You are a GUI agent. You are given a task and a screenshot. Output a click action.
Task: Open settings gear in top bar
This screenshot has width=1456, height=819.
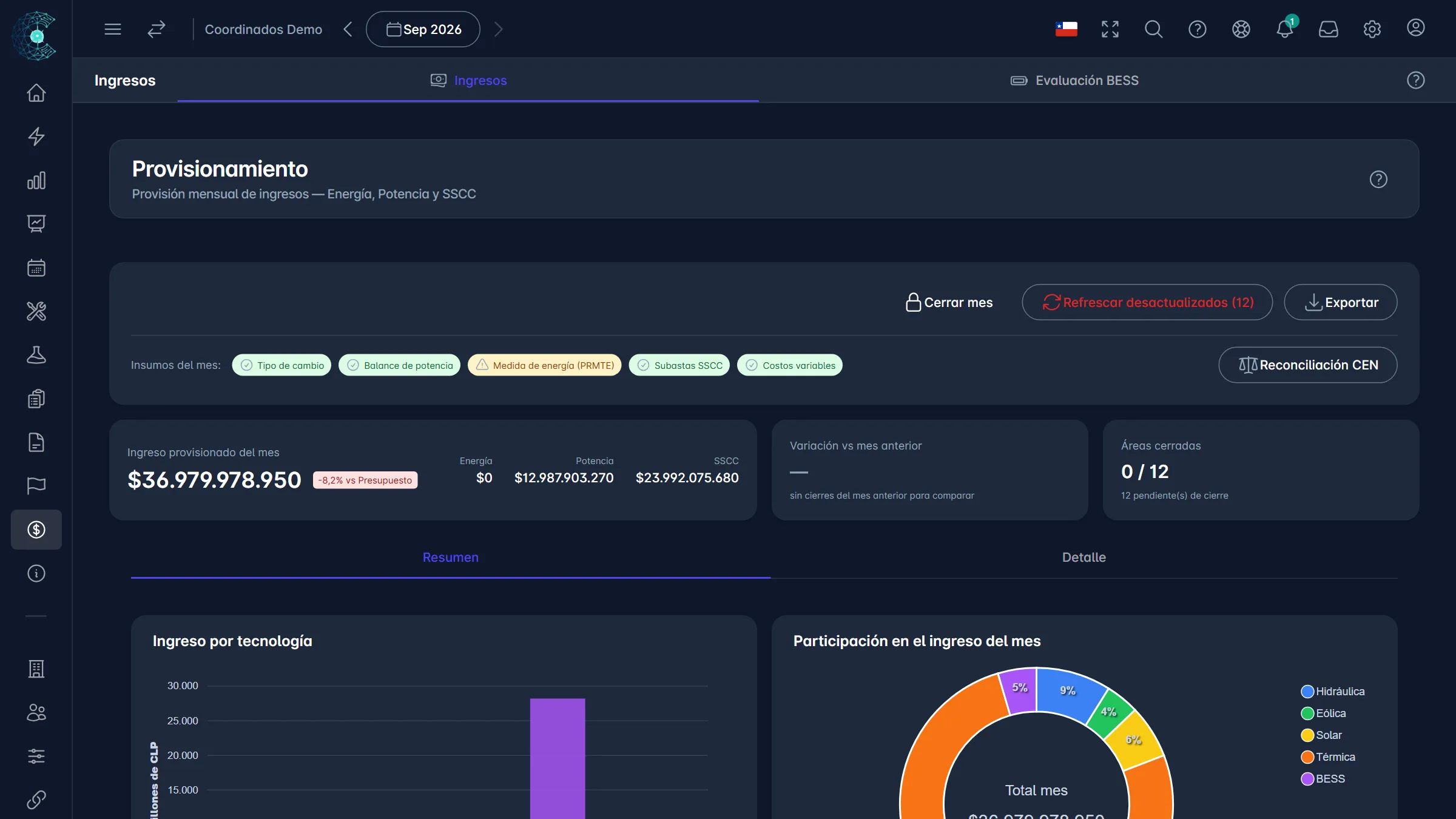[x=1372, y=29]
